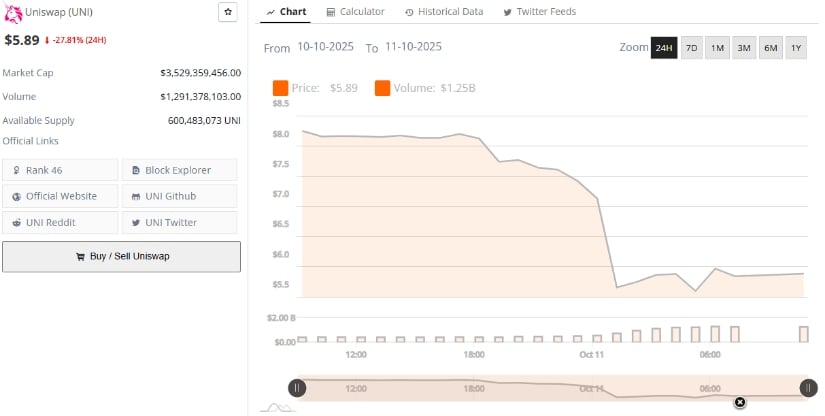825x416 pixels.
Task: Click the From date field
Action: (x=327, y=47)
